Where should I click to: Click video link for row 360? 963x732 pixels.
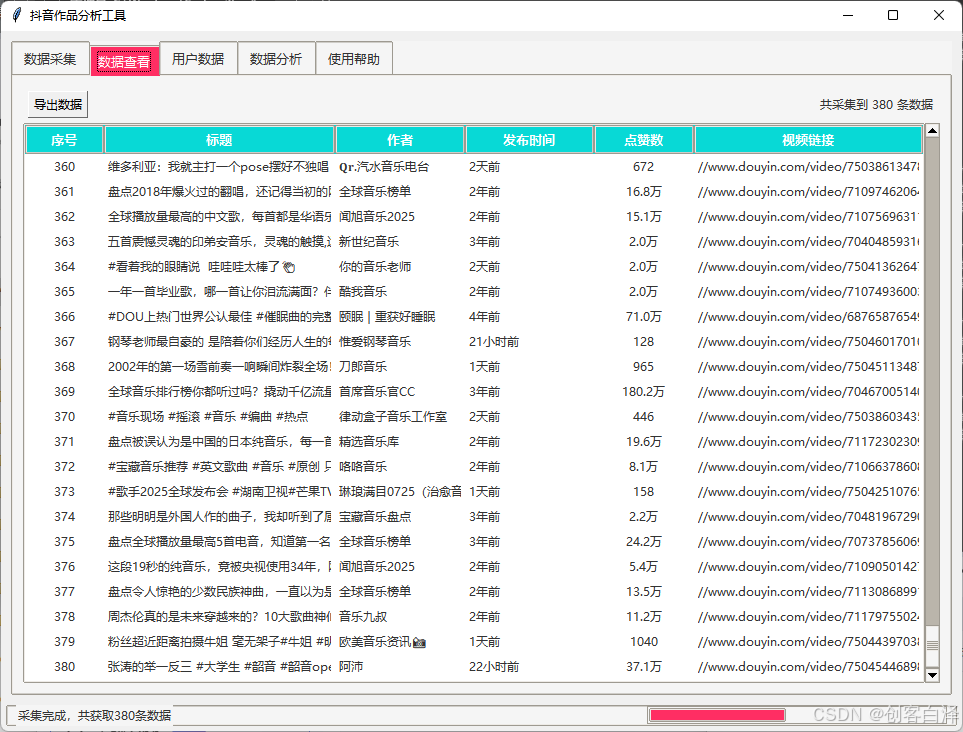(808, 167)
